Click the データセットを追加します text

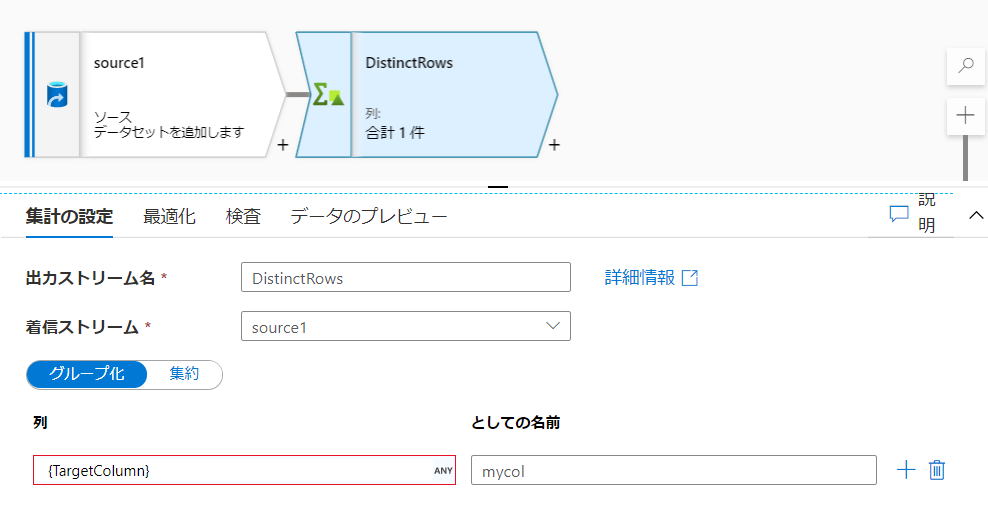coord(169,132)
